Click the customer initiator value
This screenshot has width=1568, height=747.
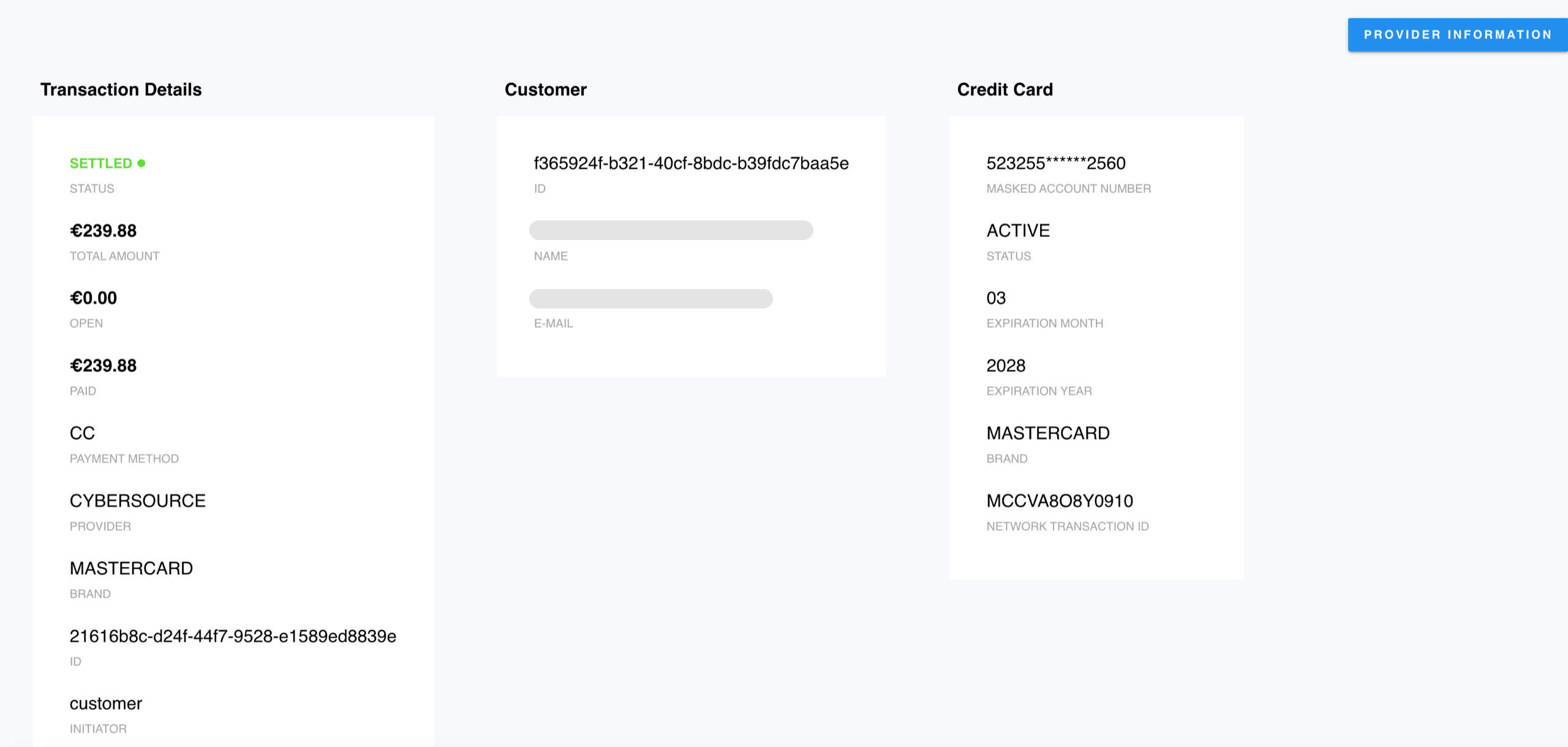click(x=106, y=704)
